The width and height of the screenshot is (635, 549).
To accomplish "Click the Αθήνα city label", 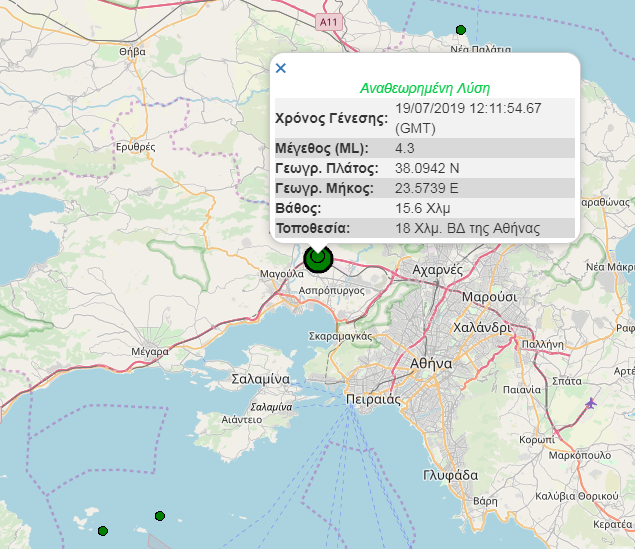I will [431, 364].
